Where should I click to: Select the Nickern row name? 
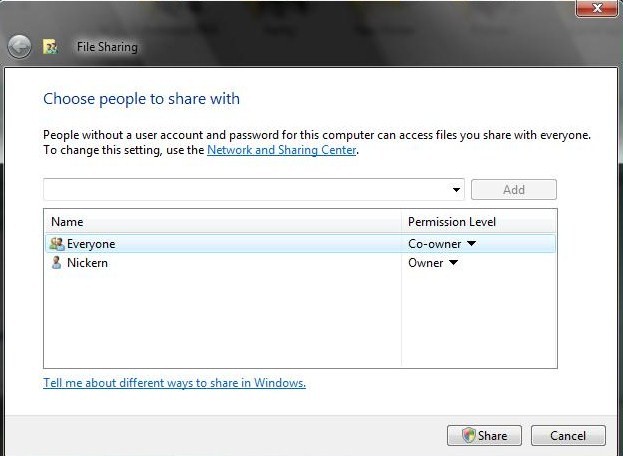[87, 263]
